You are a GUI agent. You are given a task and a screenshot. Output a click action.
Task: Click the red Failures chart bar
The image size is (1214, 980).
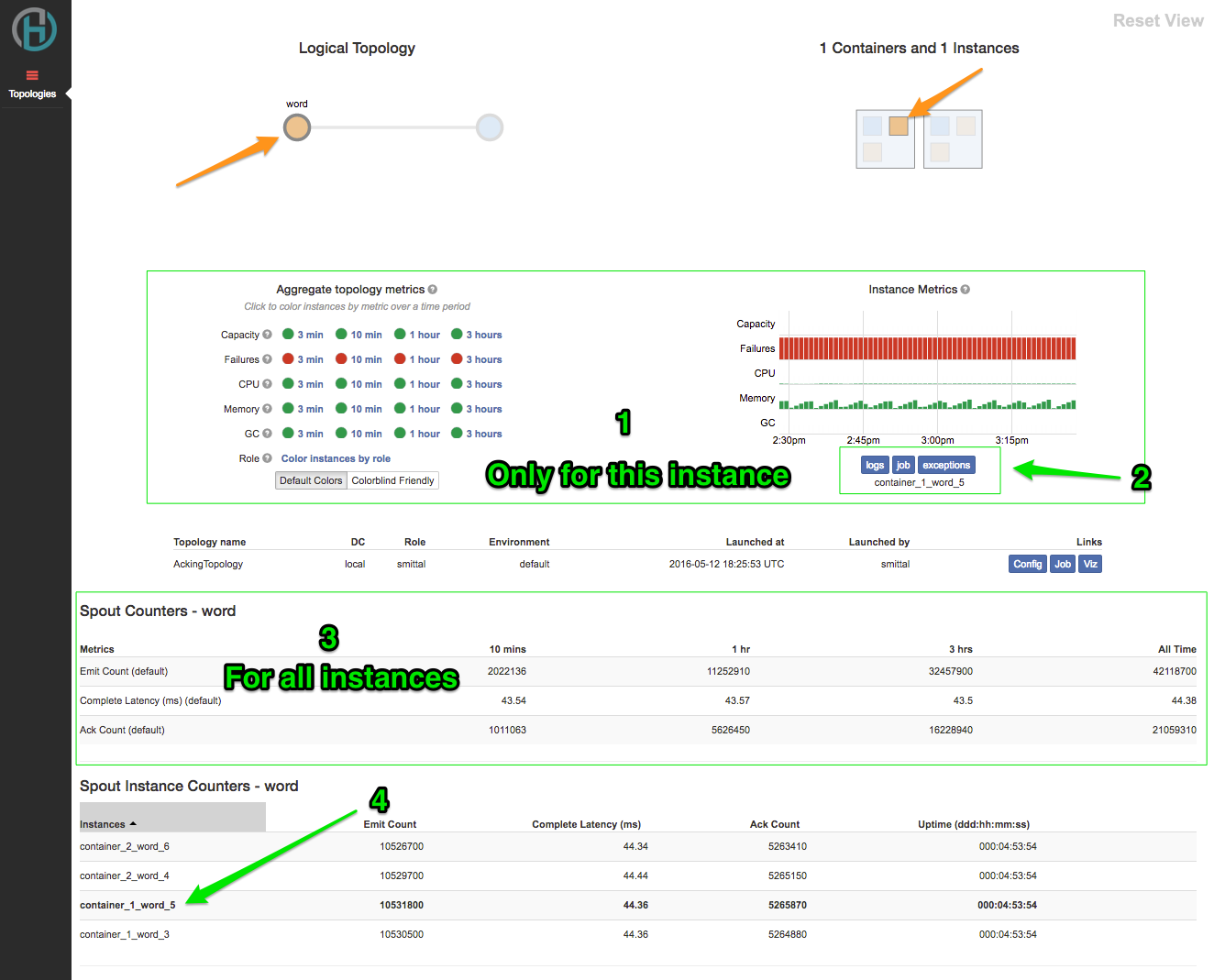(927, 348)
